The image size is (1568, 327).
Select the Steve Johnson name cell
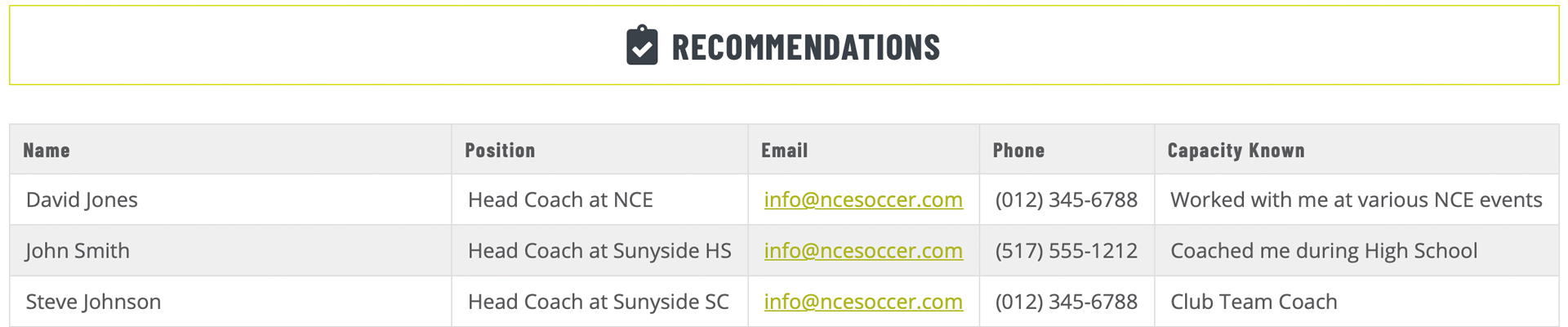tap(230, 302)
